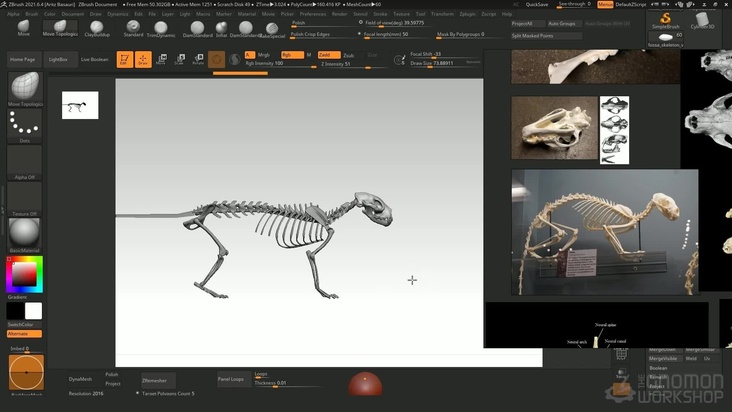
Task: Click Split Masked Points
Action: coord(547,35)
